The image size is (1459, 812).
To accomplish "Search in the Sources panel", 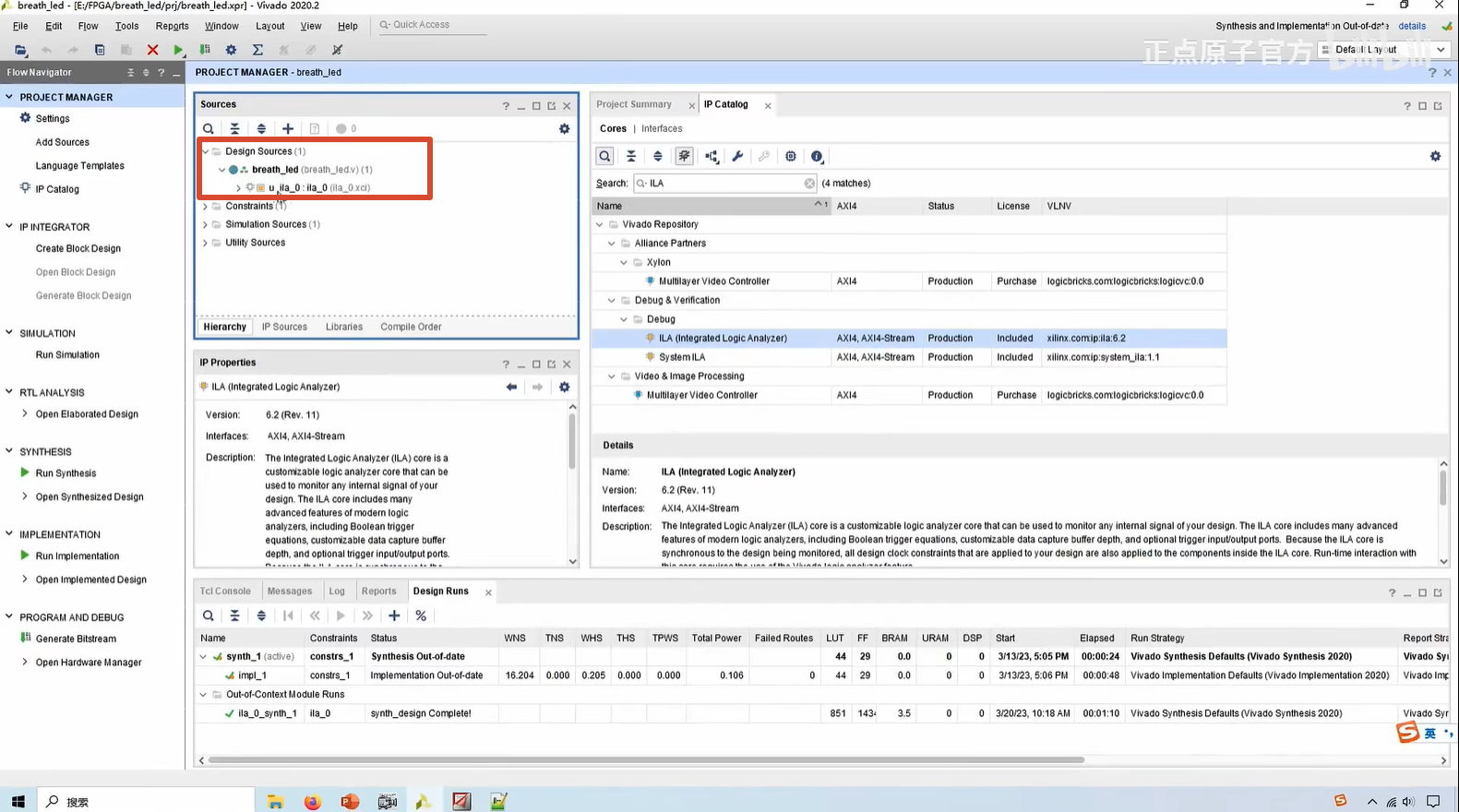I will coord(209,129).
